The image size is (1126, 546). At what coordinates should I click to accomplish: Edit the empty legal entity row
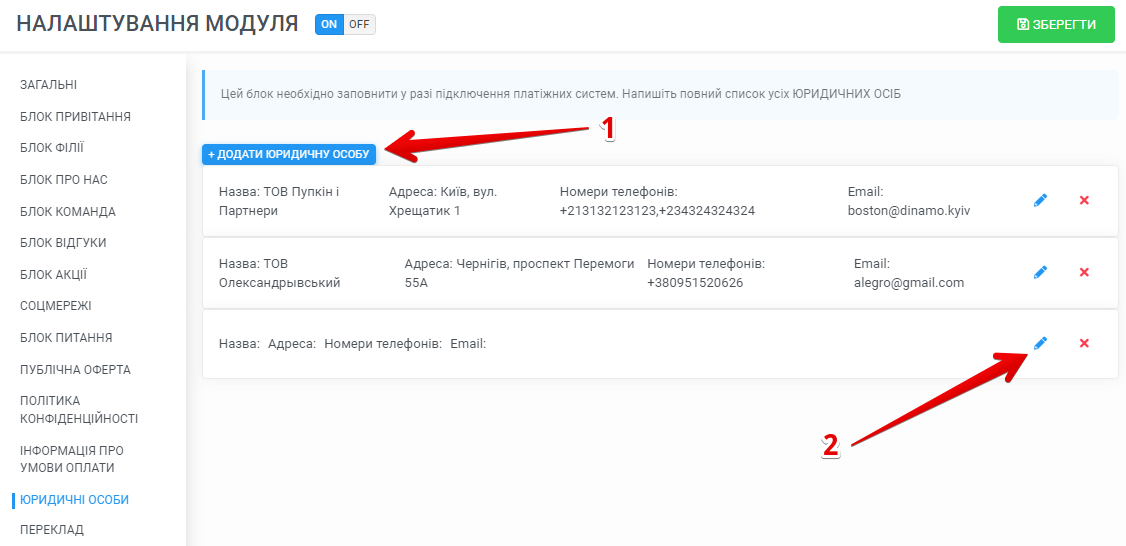(x=1041, y=343)
